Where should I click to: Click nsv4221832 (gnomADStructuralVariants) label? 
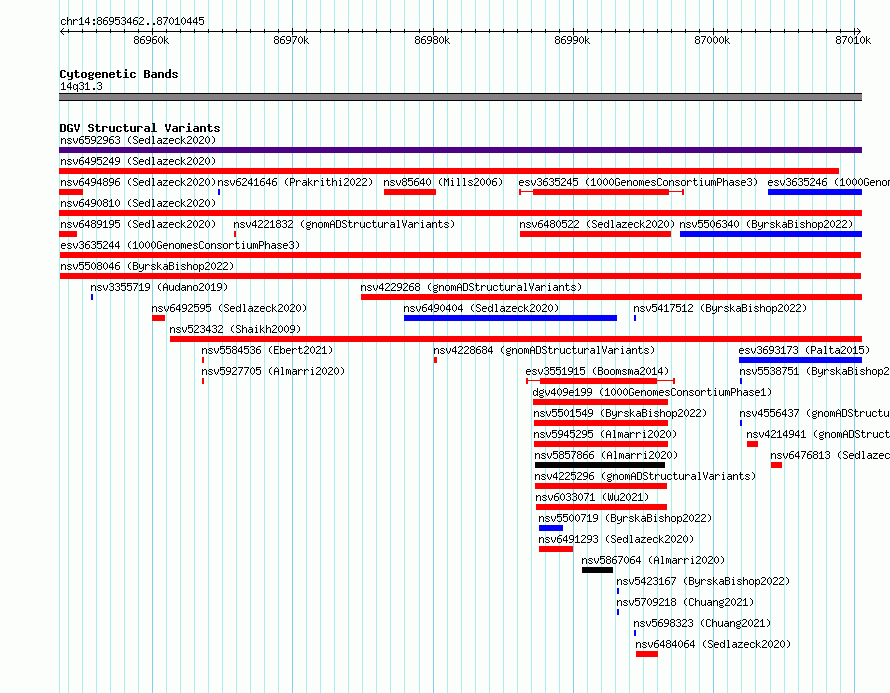[x=344, y=224]
